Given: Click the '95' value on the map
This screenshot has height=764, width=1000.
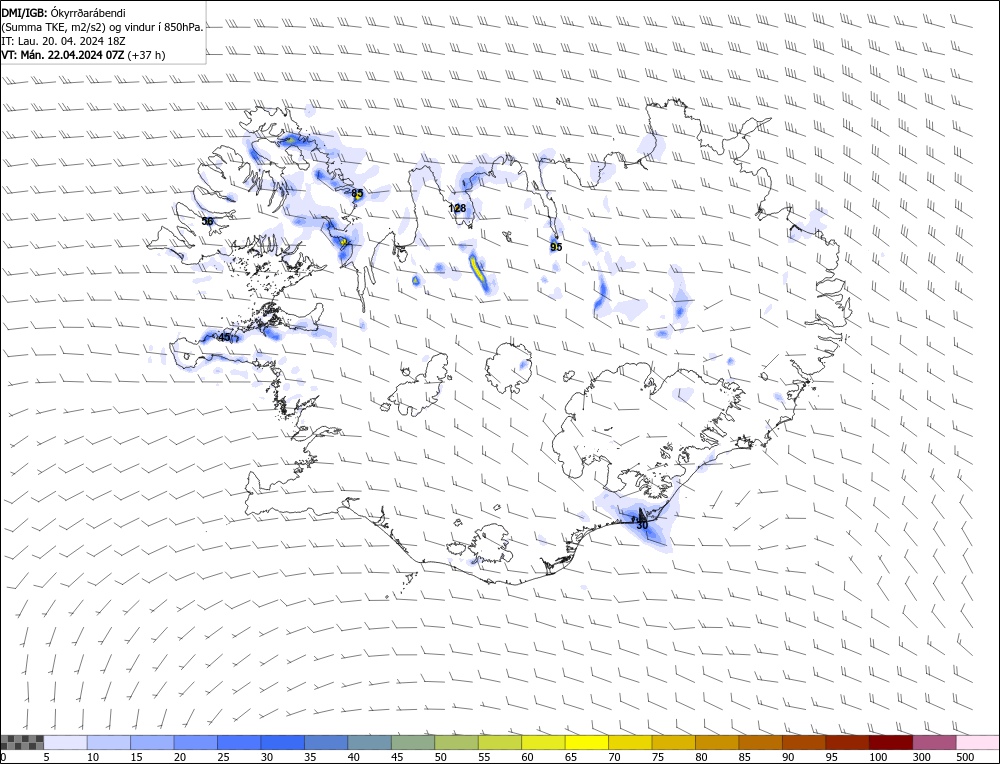Looking at the screenshot, I should [x=556, y=247].
